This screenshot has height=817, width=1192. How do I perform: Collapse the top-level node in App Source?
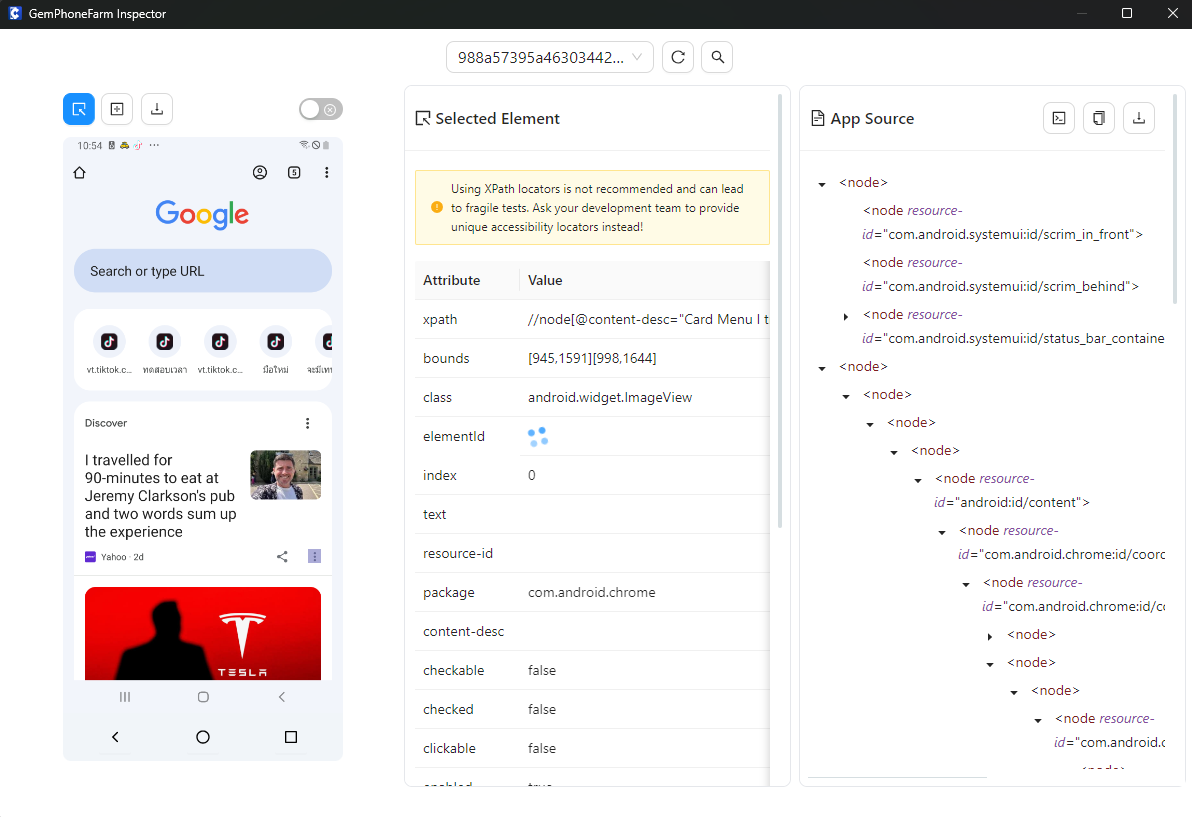pyautogui.click(x=822, y=184)
